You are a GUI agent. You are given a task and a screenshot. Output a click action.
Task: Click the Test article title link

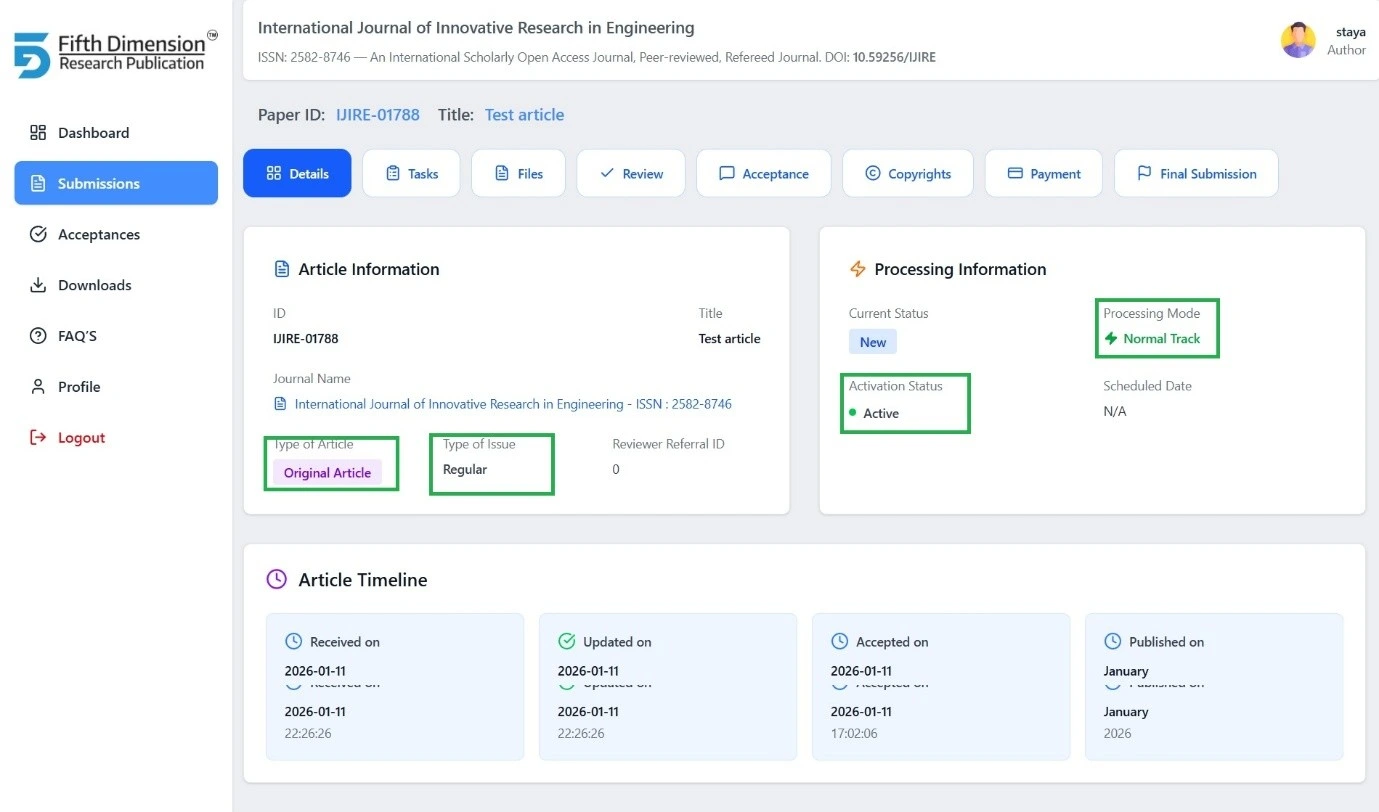point(524,115)
